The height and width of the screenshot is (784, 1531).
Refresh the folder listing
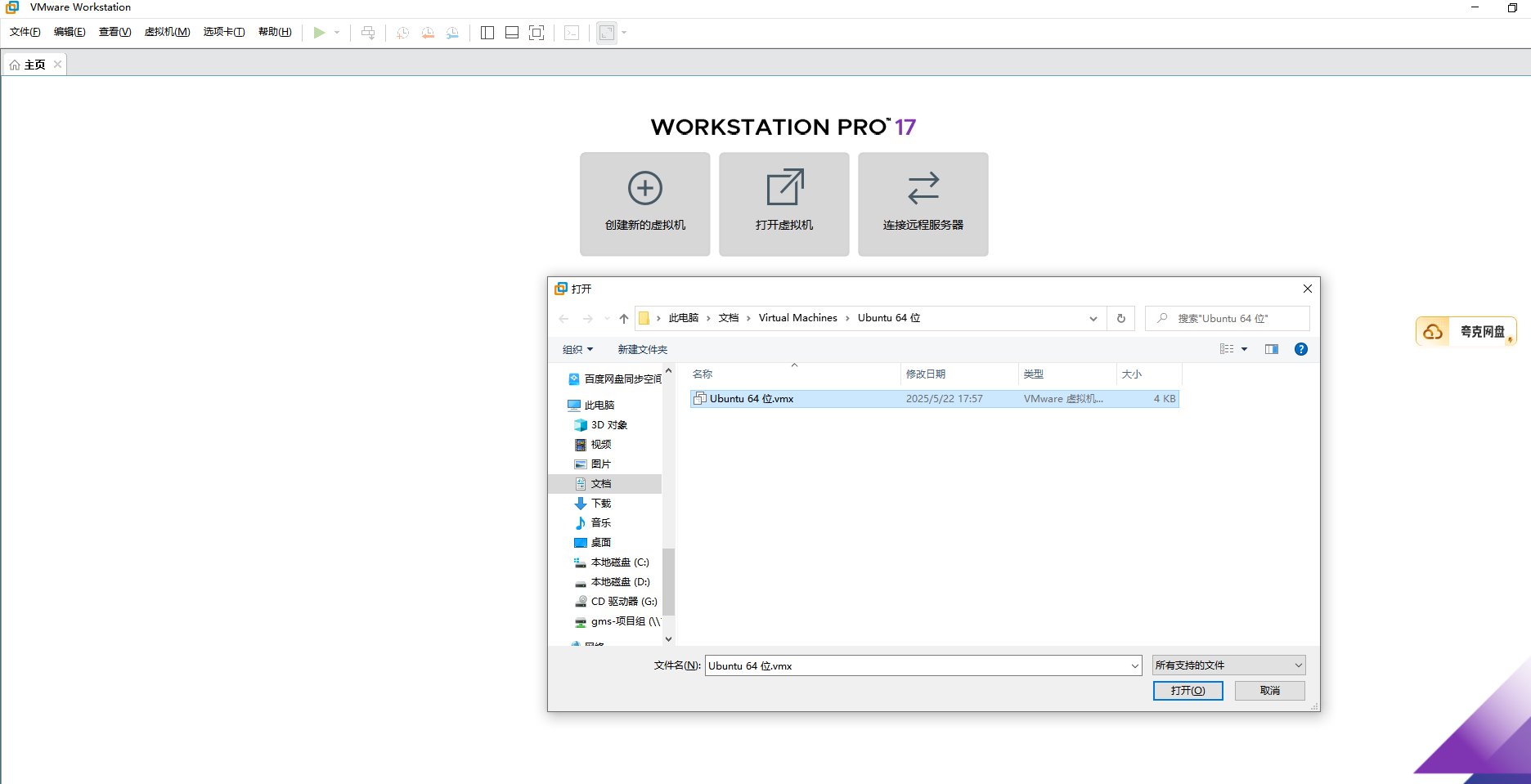(x=1121, y=319)
